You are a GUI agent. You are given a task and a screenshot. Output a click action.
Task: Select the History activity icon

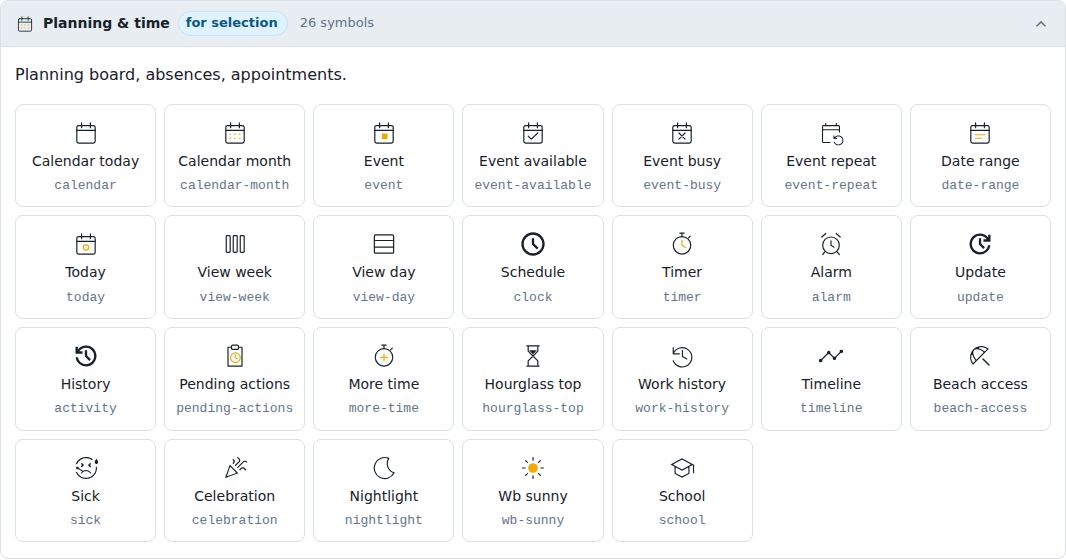pos(86,379)
